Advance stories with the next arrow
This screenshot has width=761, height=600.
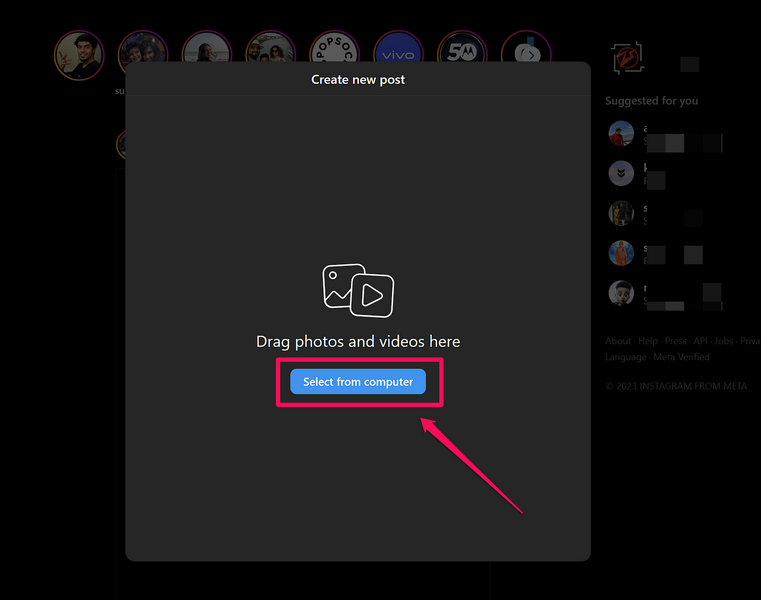531,55
